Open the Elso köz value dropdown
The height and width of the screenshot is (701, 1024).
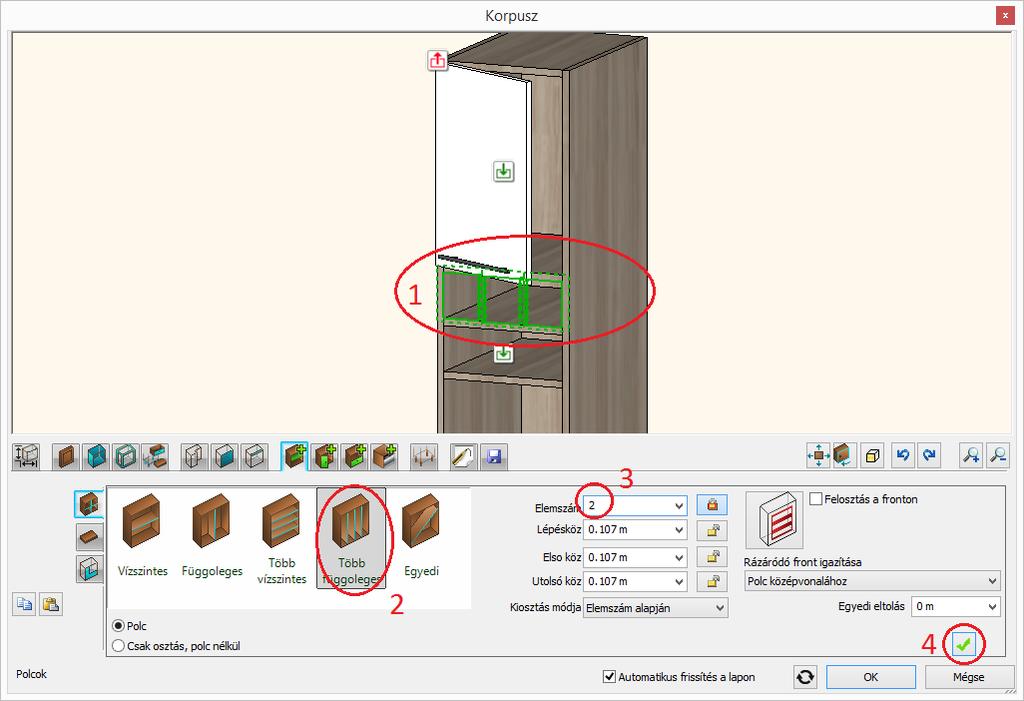click(x=679, y=557)
